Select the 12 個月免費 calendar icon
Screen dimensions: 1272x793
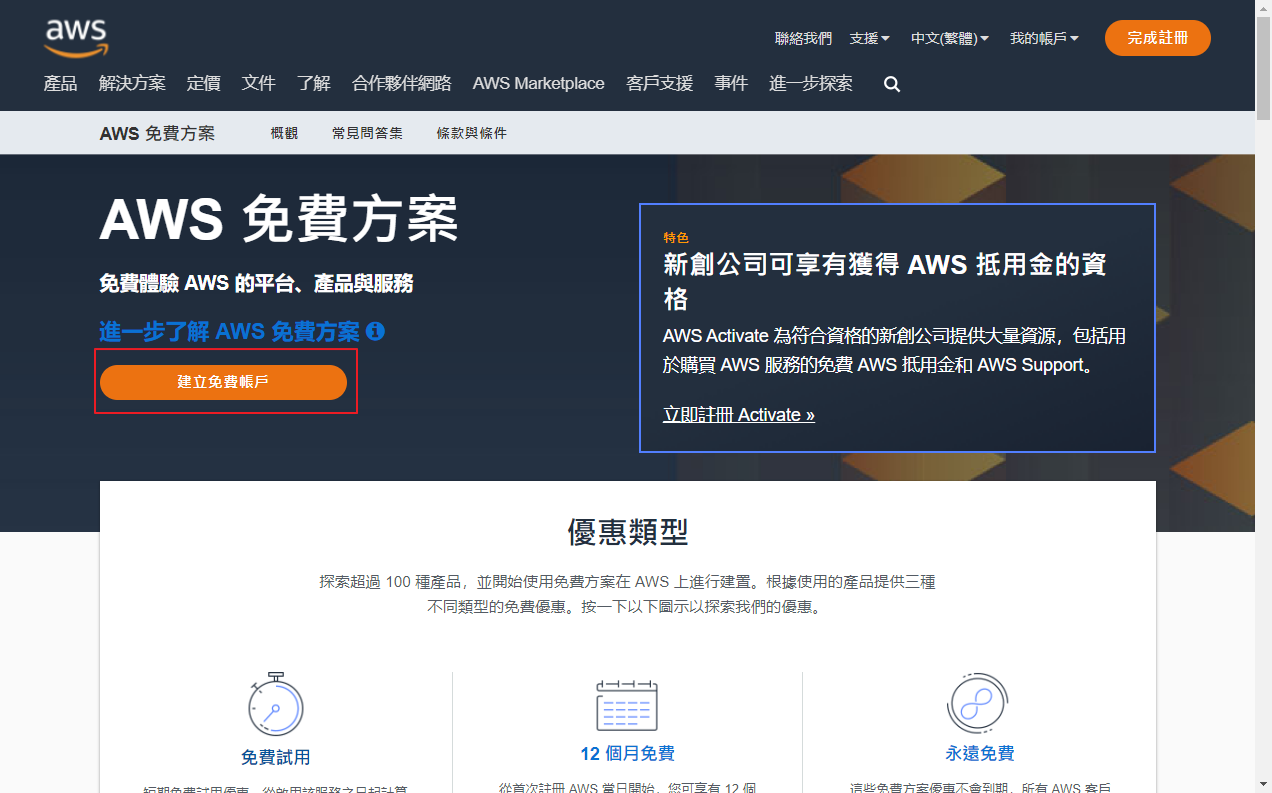[627, 705]
